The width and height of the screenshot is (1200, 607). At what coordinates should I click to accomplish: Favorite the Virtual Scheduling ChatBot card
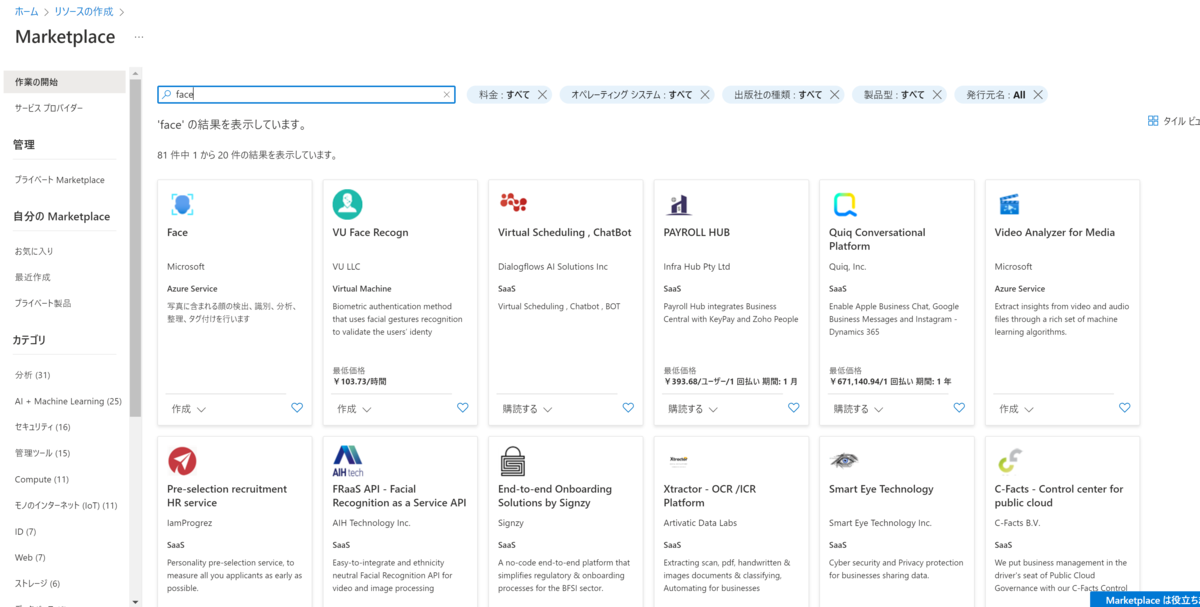coord(628,408)
